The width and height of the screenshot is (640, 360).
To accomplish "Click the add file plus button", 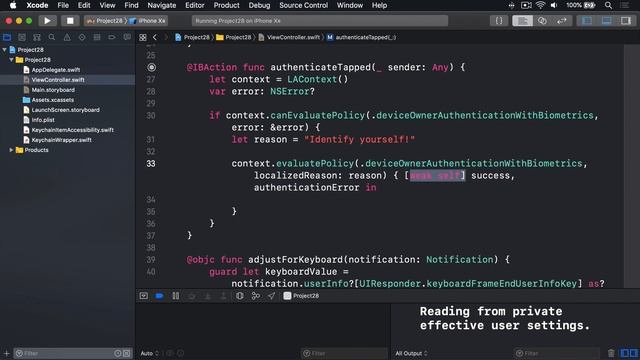I will (7, 353).
